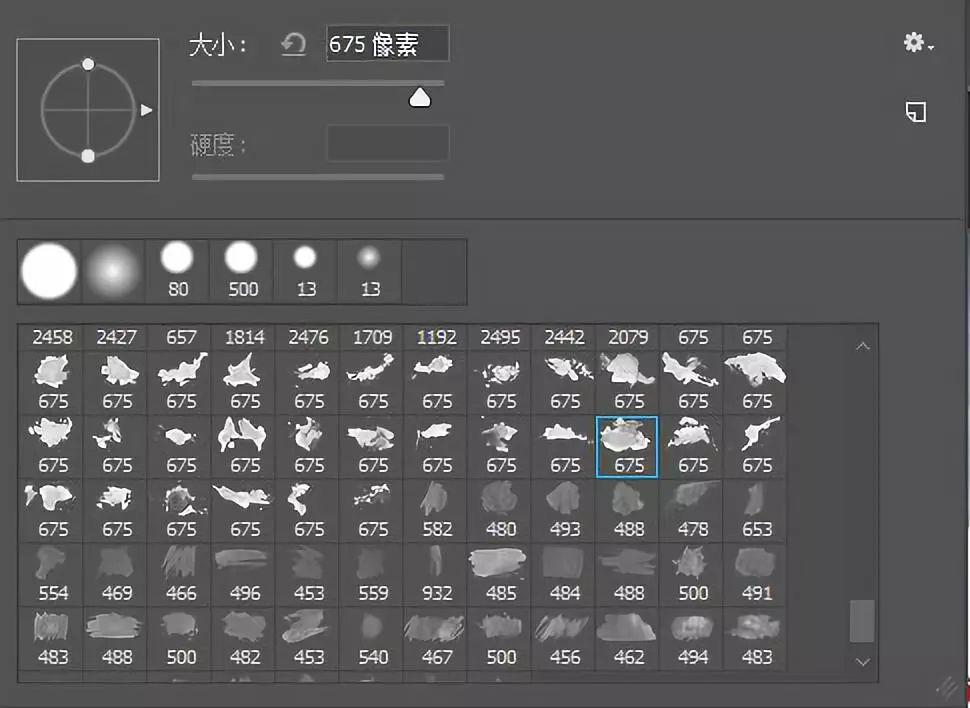Pick the brush preset labeled 554
Viewport: 970px width, 708px height.
(x=53, y=575)
